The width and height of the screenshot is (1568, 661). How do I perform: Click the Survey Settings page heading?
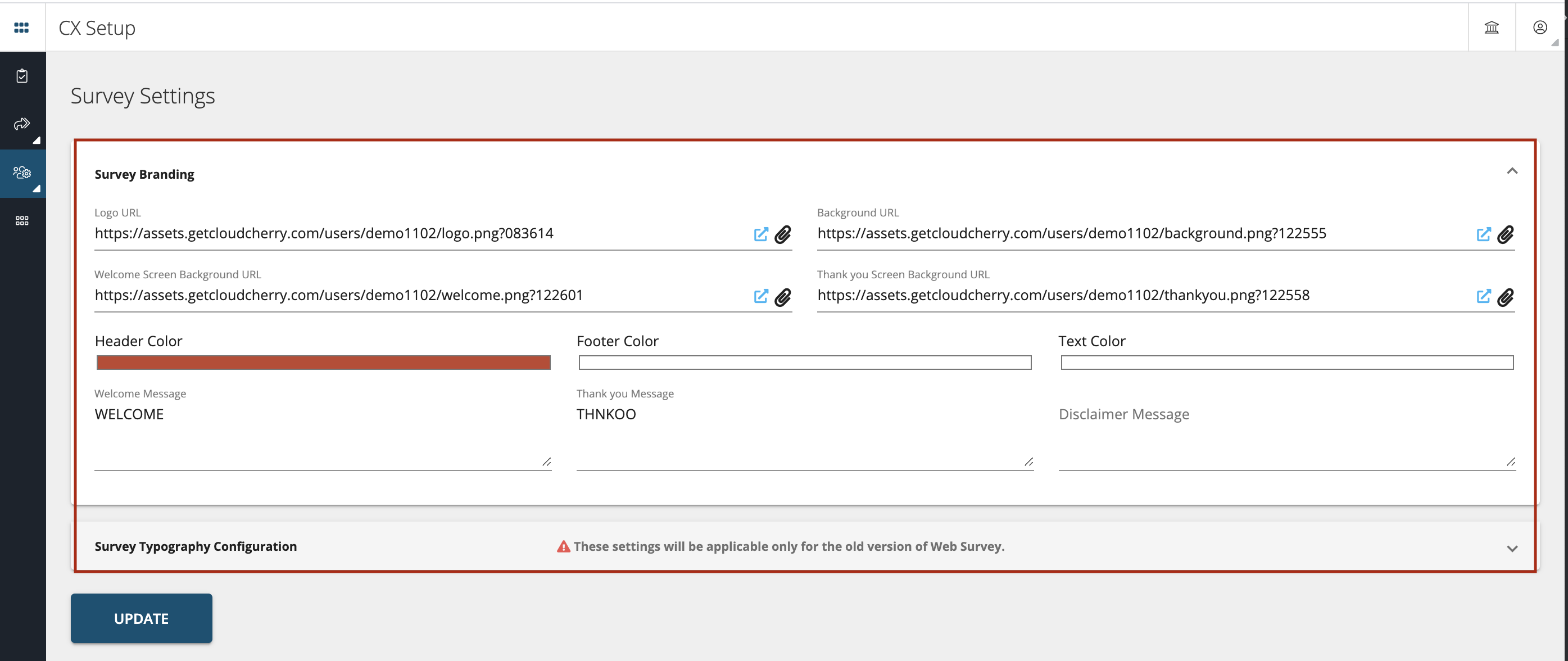pos(142,96)
